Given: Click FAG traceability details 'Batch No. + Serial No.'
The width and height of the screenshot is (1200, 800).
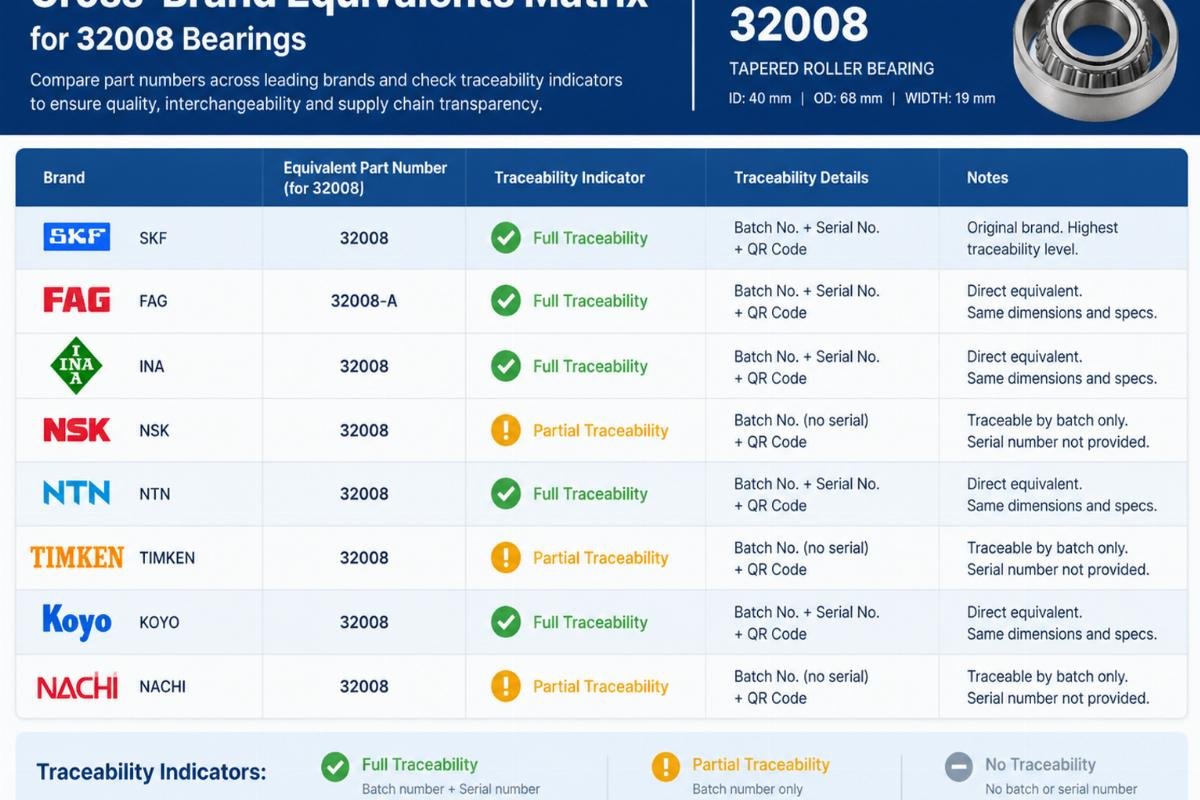Looking at the screenshot, I should click(806, 291).
